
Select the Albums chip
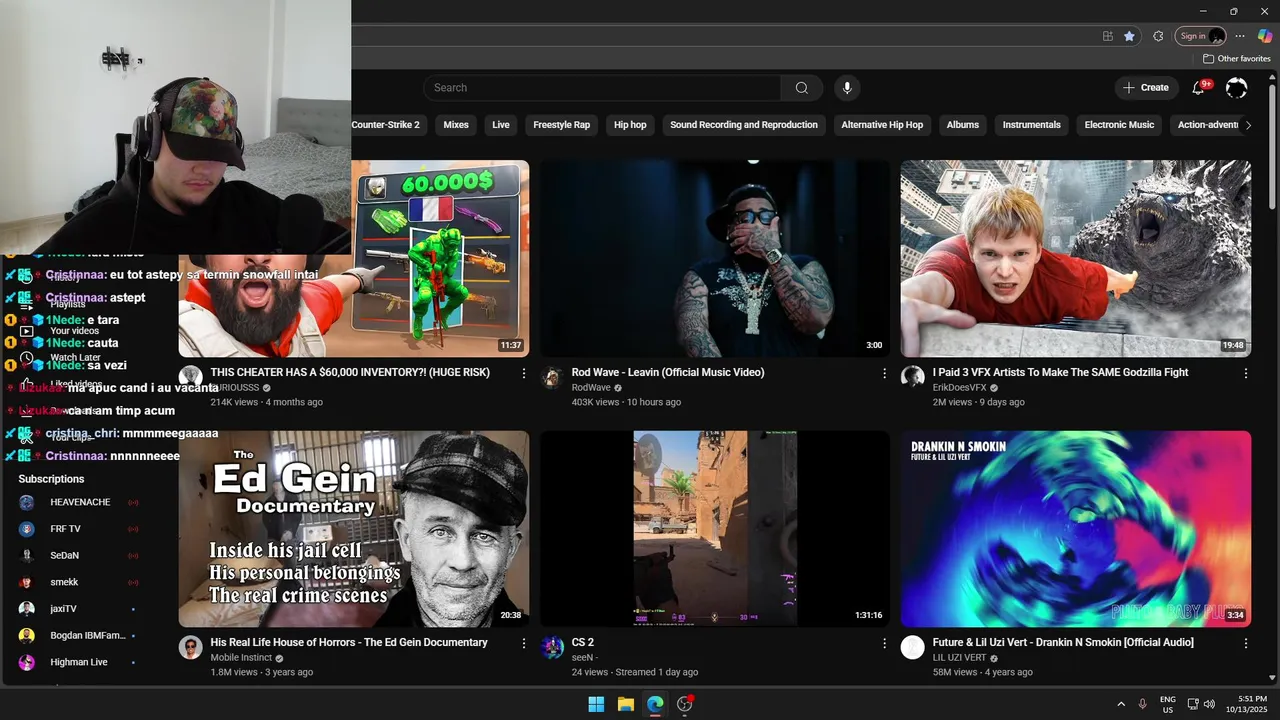(x=963, y=125)
